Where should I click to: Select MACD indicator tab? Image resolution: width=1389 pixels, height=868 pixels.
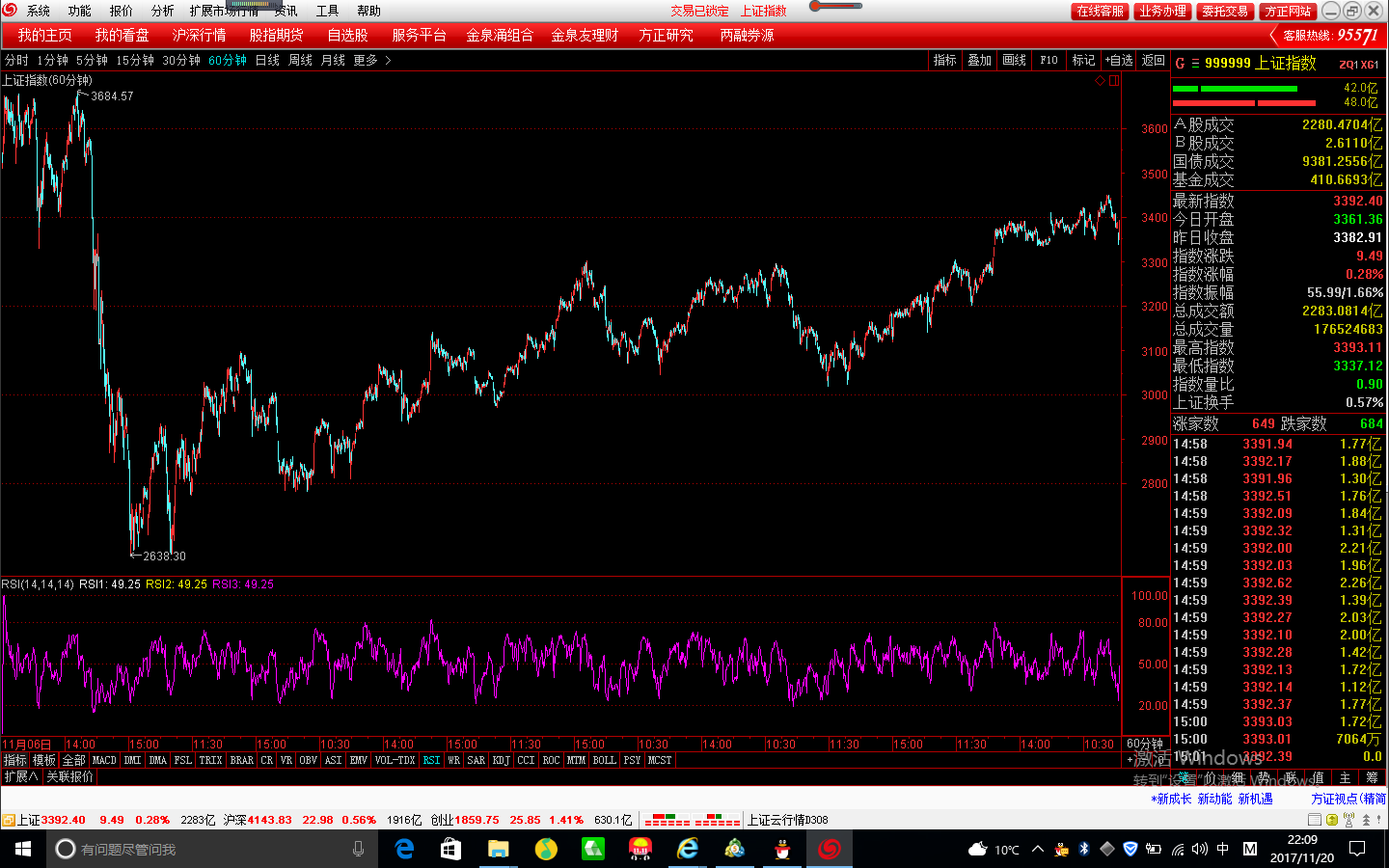point(103,760)
